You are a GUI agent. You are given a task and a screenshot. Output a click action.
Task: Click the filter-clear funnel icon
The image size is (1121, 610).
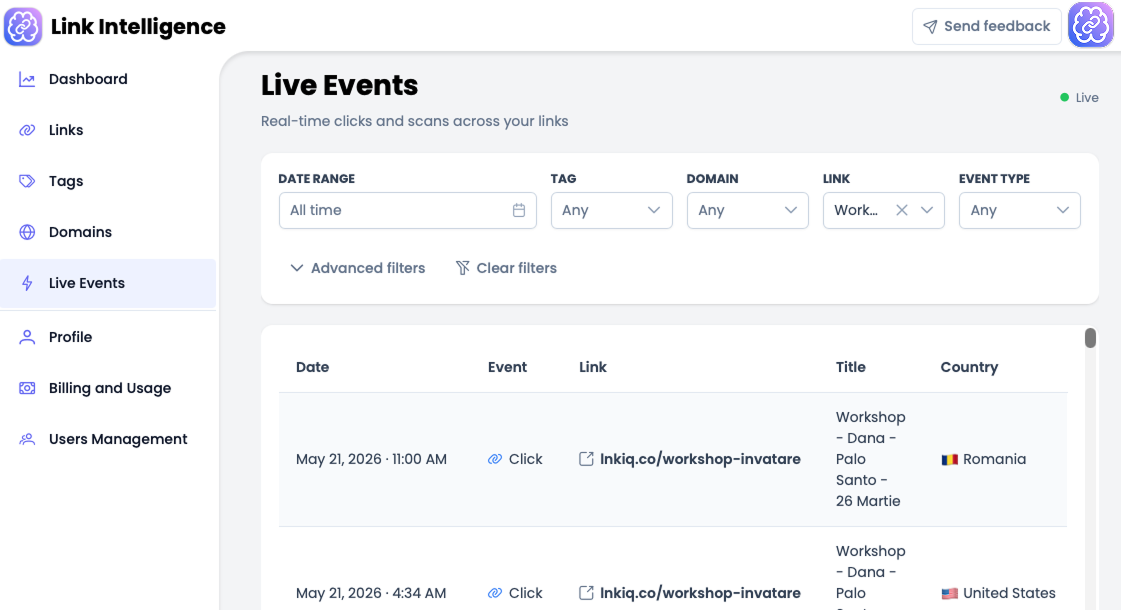(x=463, y=268)
